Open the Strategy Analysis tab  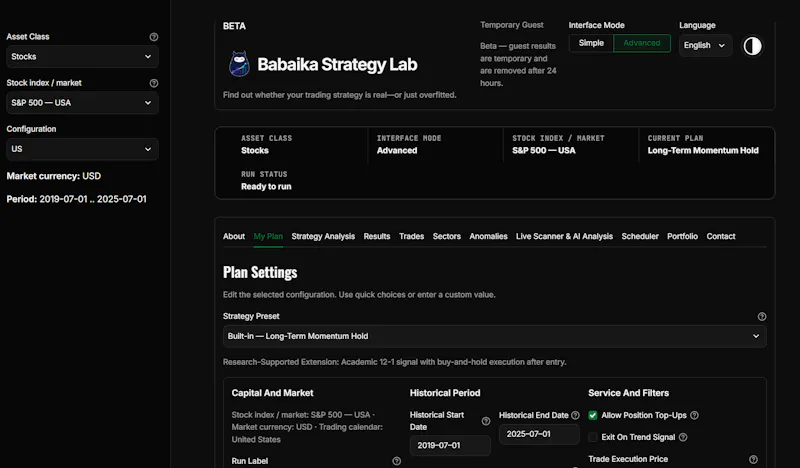(323, 236)
